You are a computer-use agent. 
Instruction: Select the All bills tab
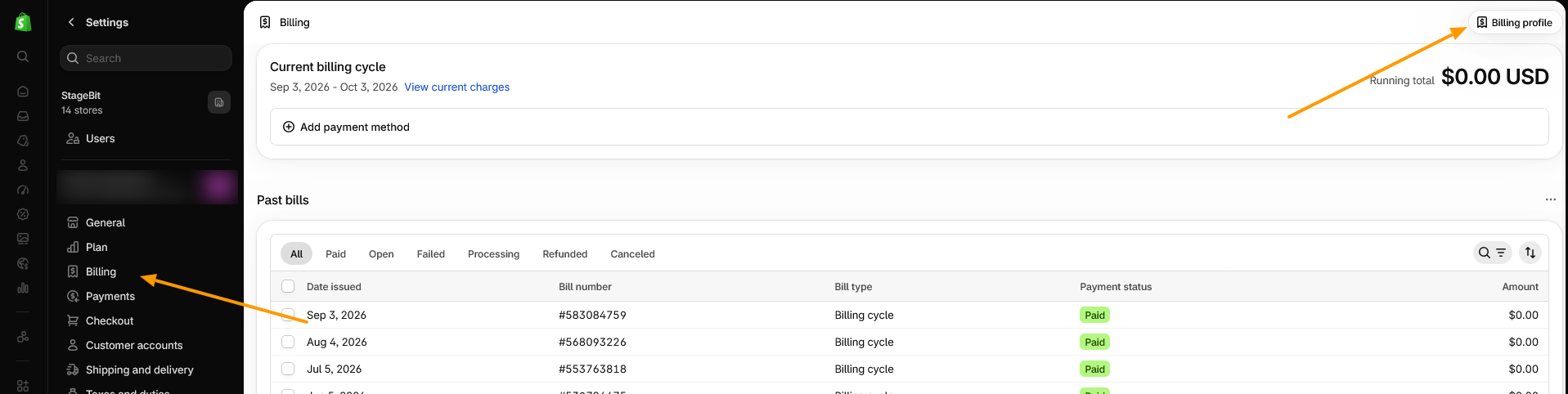(296, 253)
